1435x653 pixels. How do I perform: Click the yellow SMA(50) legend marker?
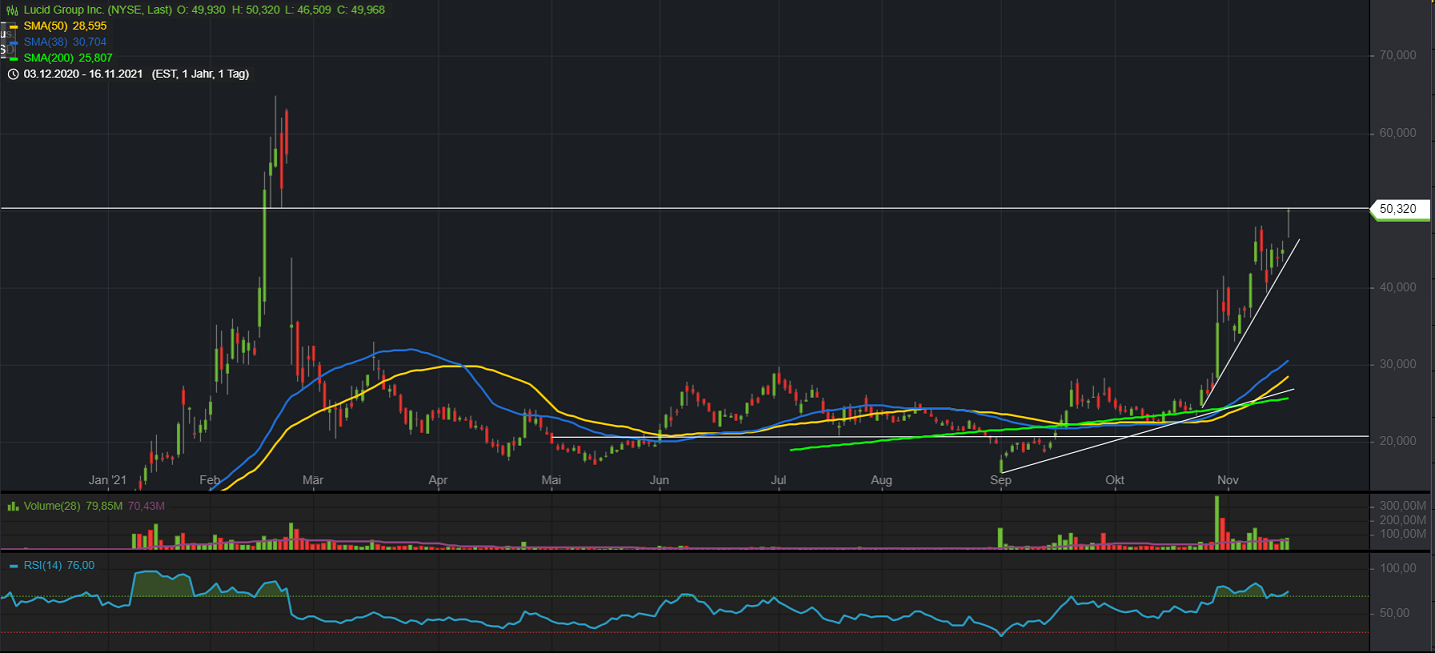[12, 26]
